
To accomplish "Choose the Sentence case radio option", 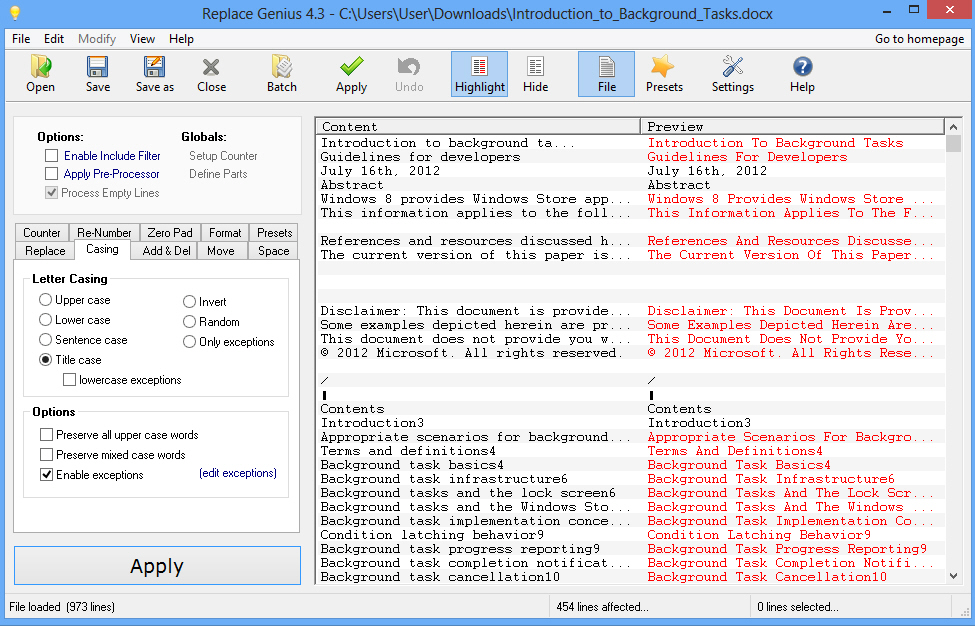I will click(46, 340).
